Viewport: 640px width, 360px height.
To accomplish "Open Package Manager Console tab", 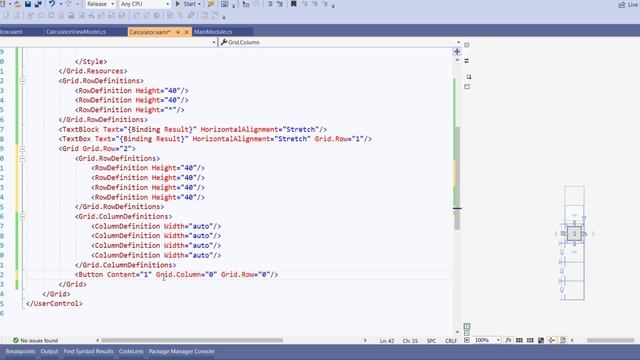I will click(181, 351).
